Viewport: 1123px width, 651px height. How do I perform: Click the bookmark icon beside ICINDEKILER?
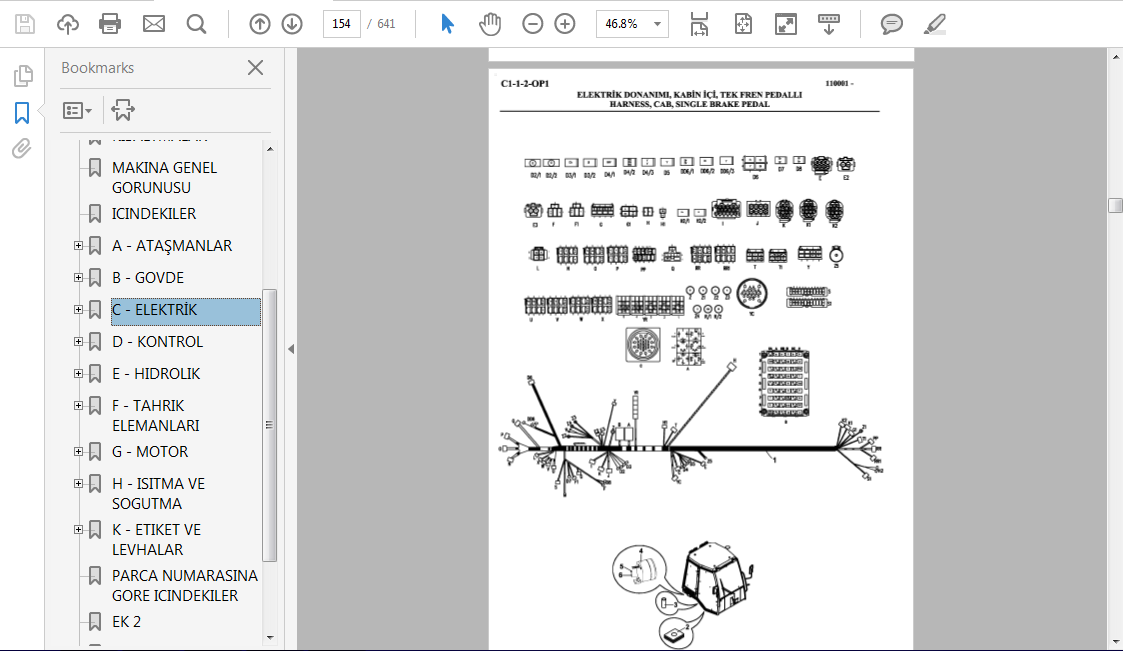pyautogui.click(x=95, y=213)
